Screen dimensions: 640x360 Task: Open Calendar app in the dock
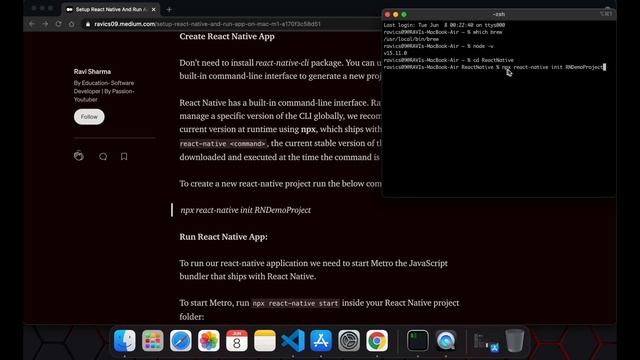tap(237, 340)
